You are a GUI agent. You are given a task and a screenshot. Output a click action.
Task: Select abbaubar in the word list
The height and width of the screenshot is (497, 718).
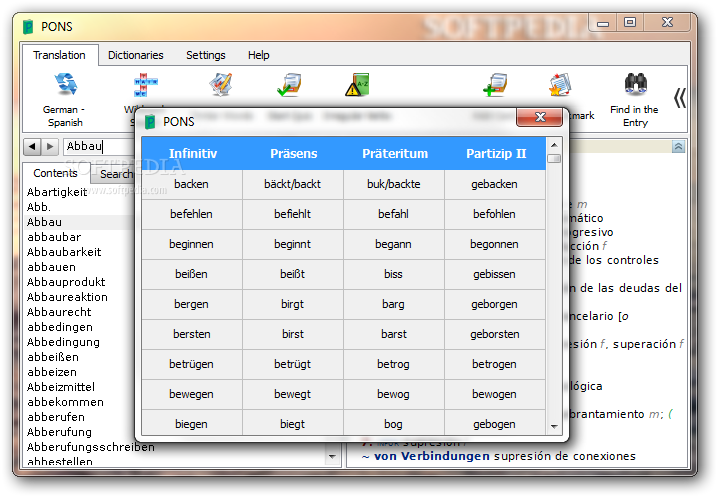(x=54, y=237)
